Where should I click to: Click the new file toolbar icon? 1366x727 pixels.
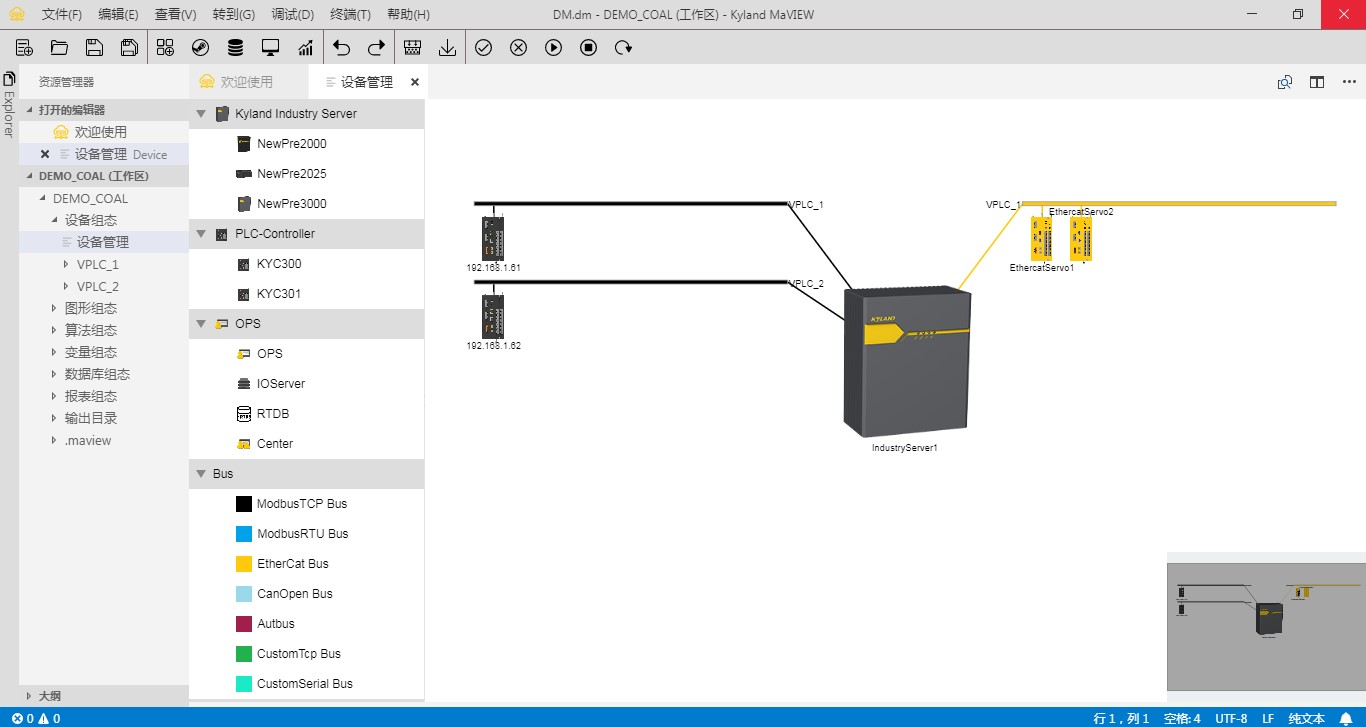pos(25,47)
